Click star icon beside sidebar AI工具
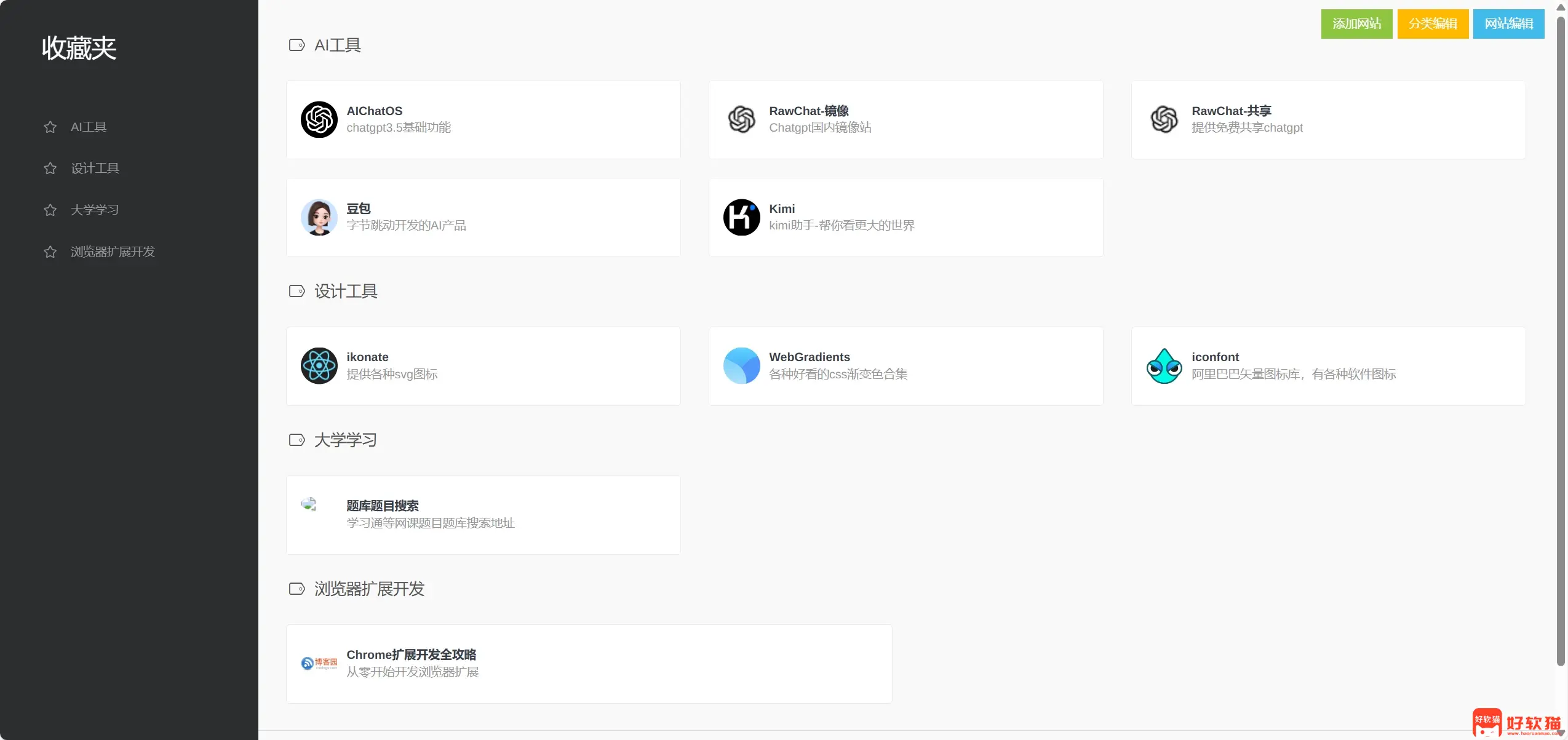This screenshot has height=740, width=1568. [x=50, y=127]
